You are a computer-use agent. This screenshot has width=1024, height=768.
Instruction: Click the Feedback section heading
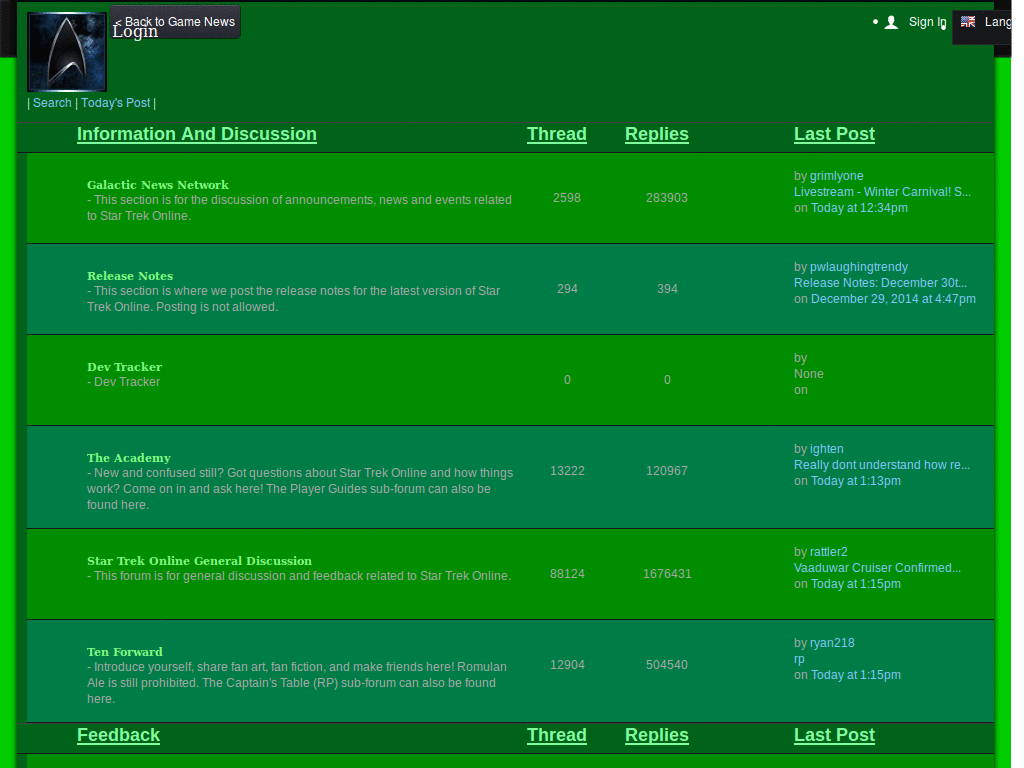tap(118, 735)
